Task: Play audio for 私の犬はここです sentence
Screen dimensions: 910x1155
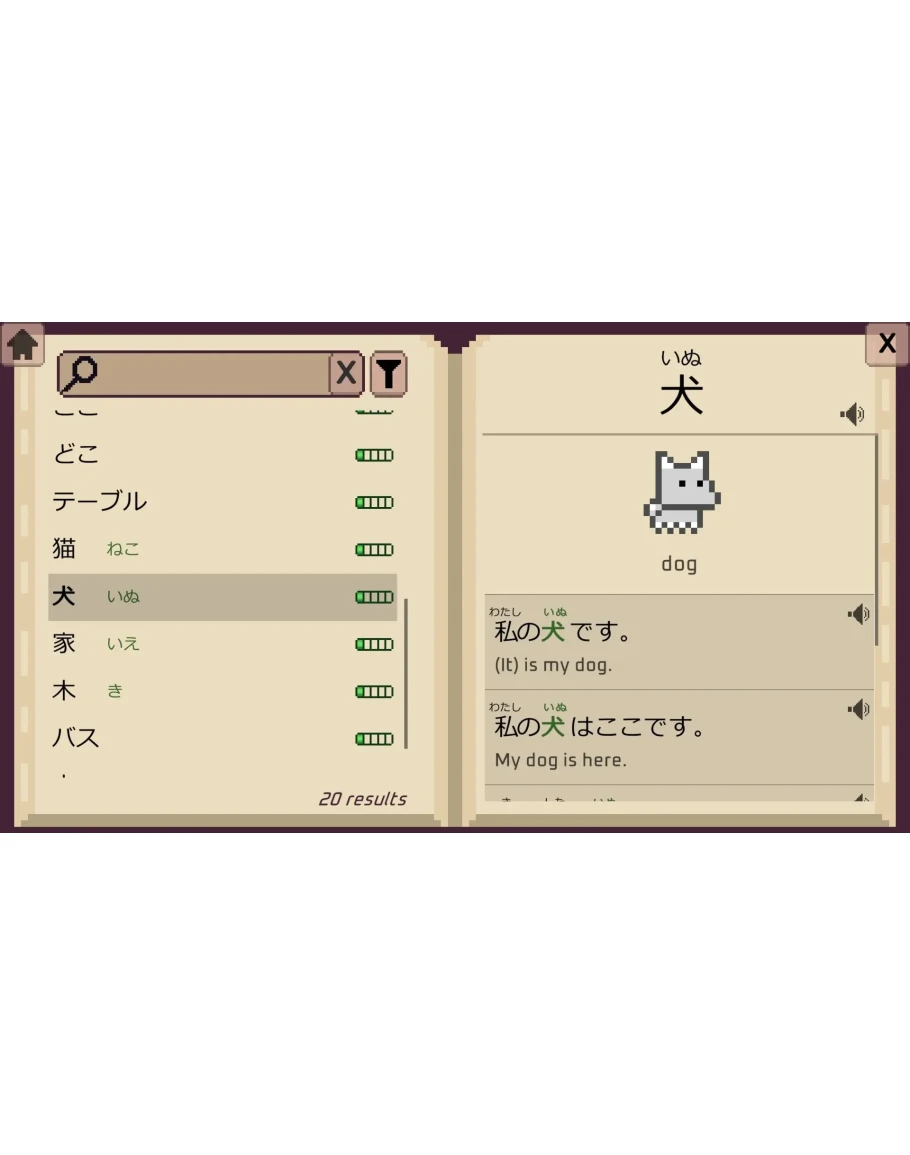Action: (x=858, y=709)
